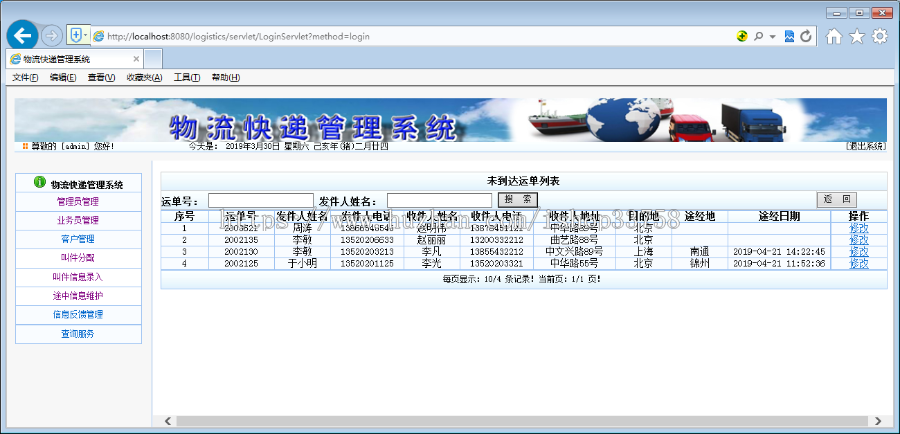Click the pagination info text at table bottom

pyautogui.click(x=522, y=280)
